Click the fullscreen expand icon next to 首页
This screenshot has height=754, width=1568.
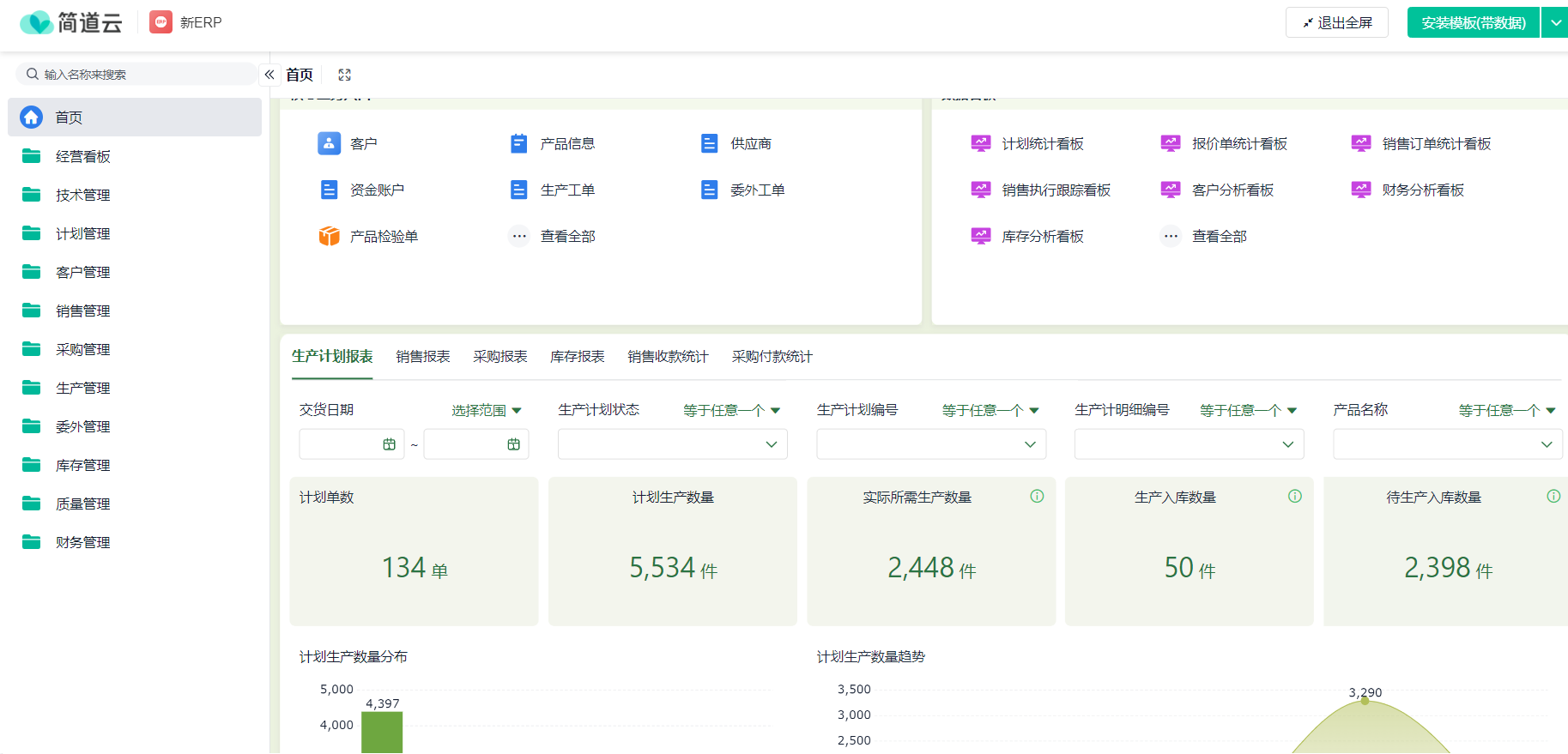tap(345, 75)
